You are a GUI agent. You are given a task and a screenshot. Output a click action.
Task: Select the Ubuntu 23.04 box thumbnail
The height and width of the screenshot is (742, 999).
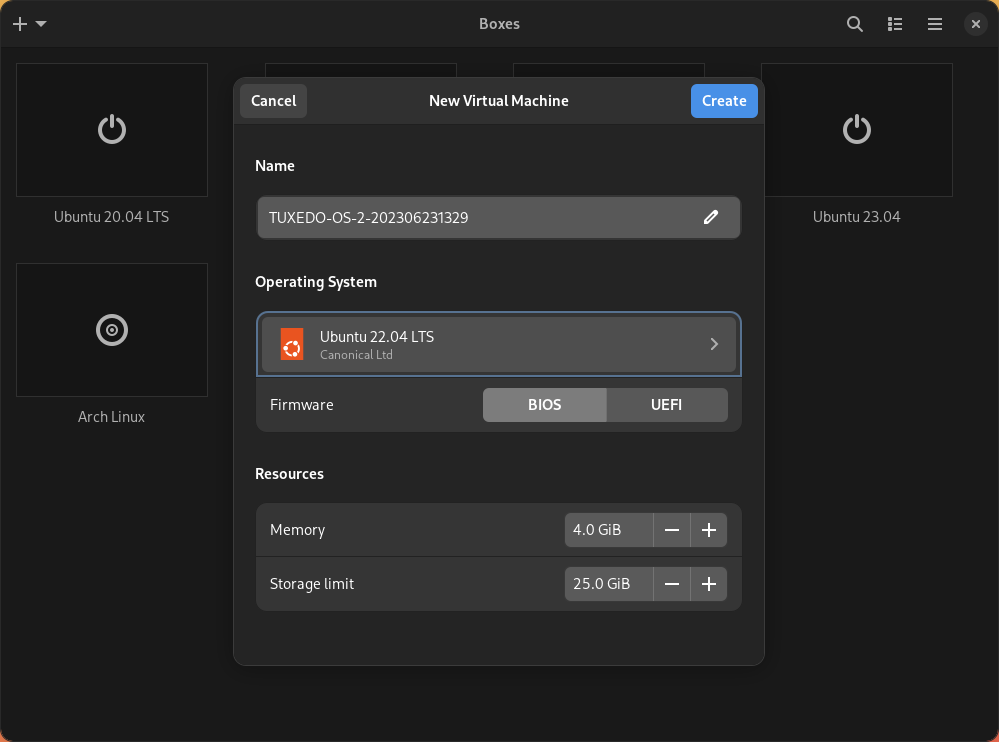click(856, 130)
